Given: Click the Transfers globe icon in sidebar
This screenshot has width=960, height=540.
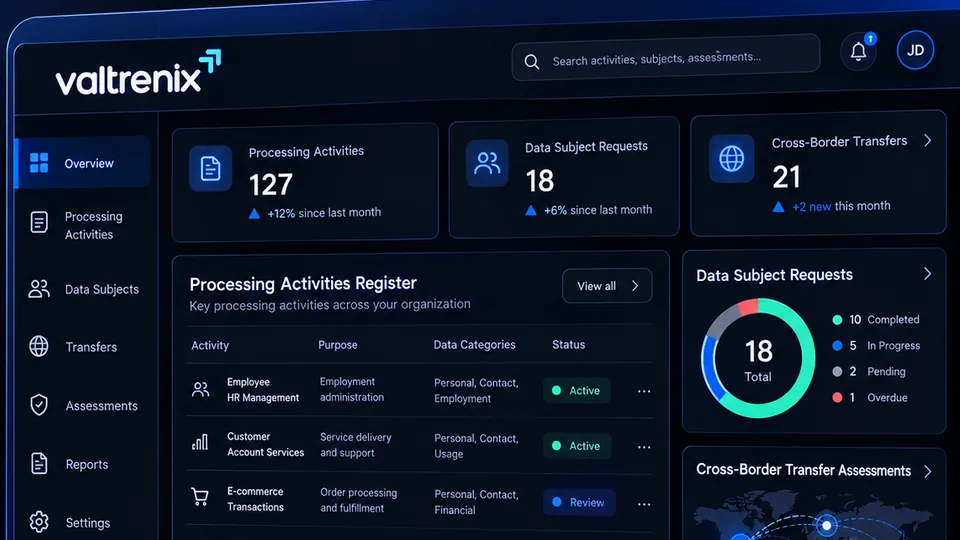Looking at the screenshot, I should [x=39, y=347].
